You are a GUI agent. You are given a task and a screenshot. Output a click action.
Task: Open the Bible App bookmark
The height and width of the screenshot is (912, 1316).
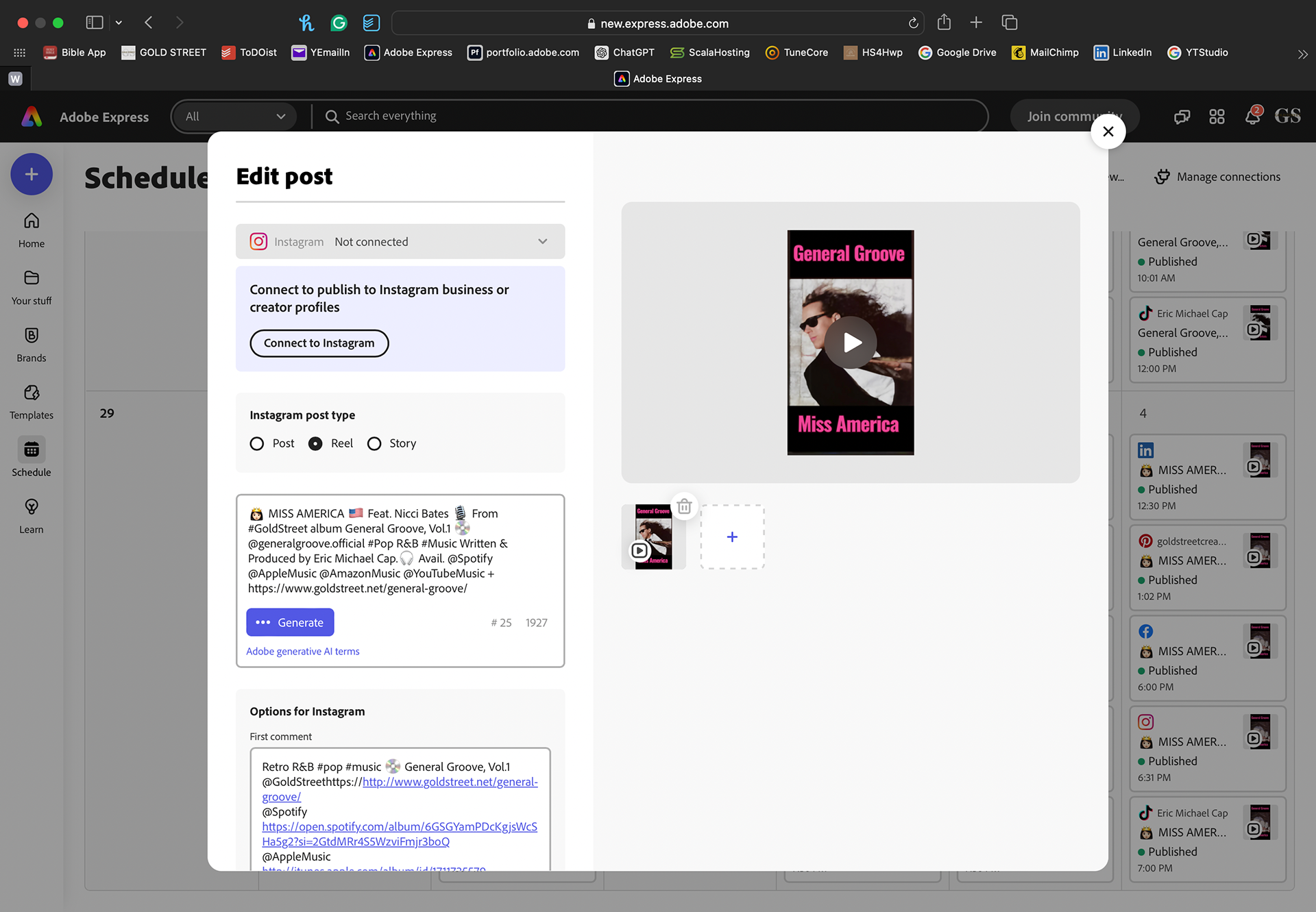click(x=75, y=52)
